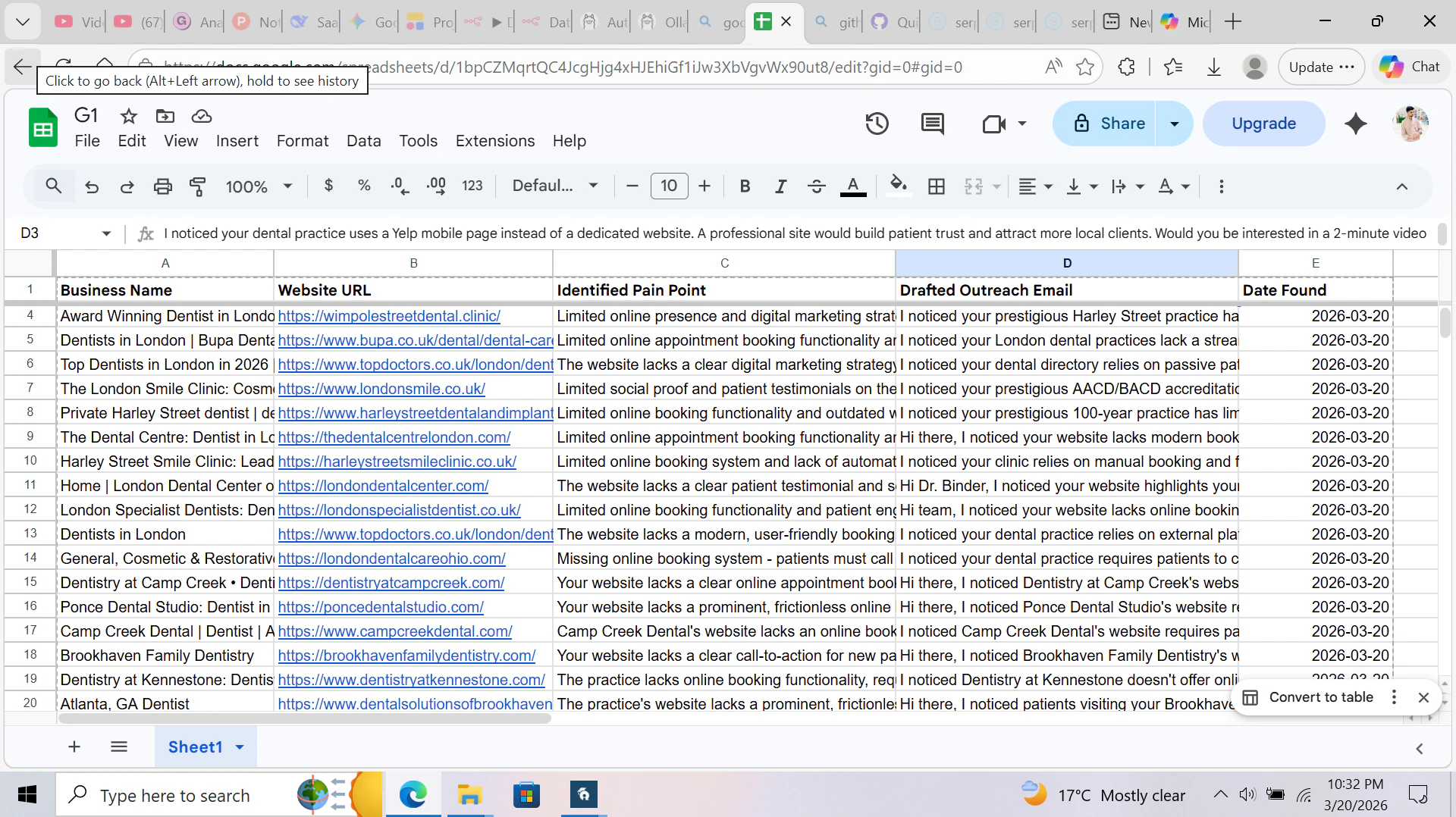Viewport: 1456px width, 817px height.
Task: Toggle italic formatting
Action: [x=780, y=186]
